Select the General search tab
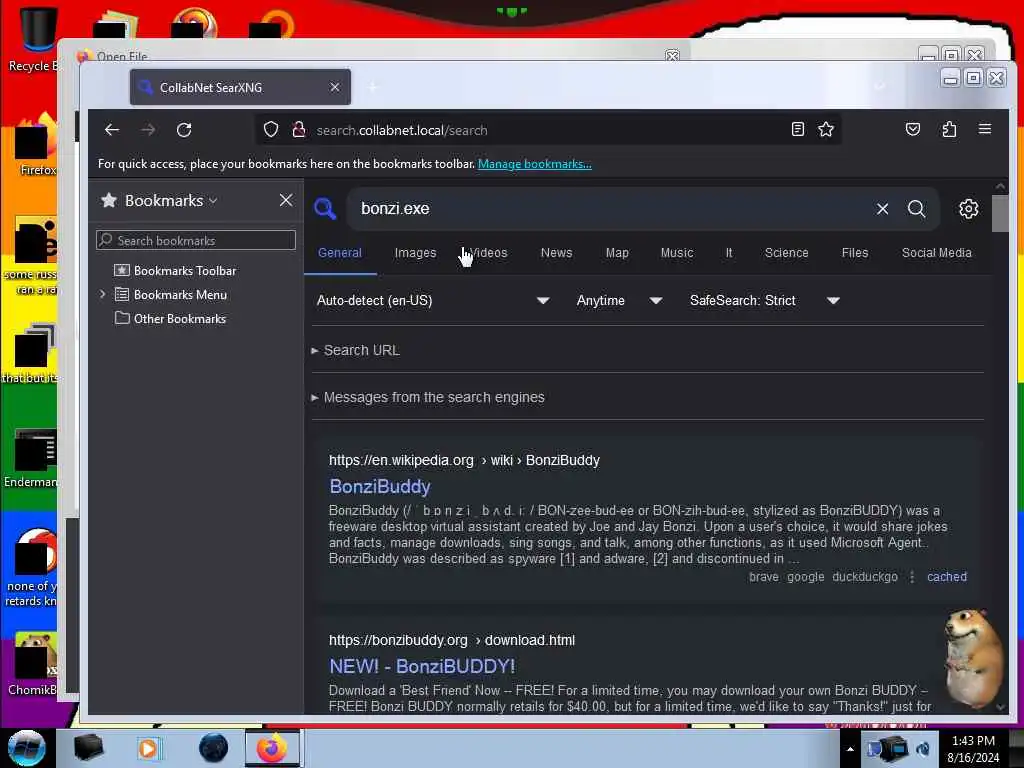 click(340, 253)
